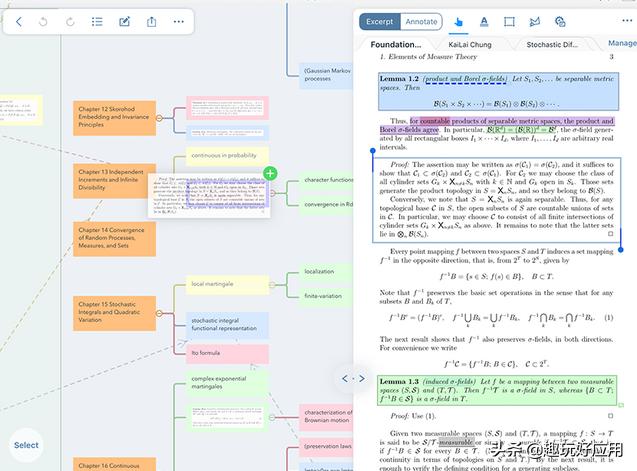Click the panel divider right arrow

coord(362,379)
